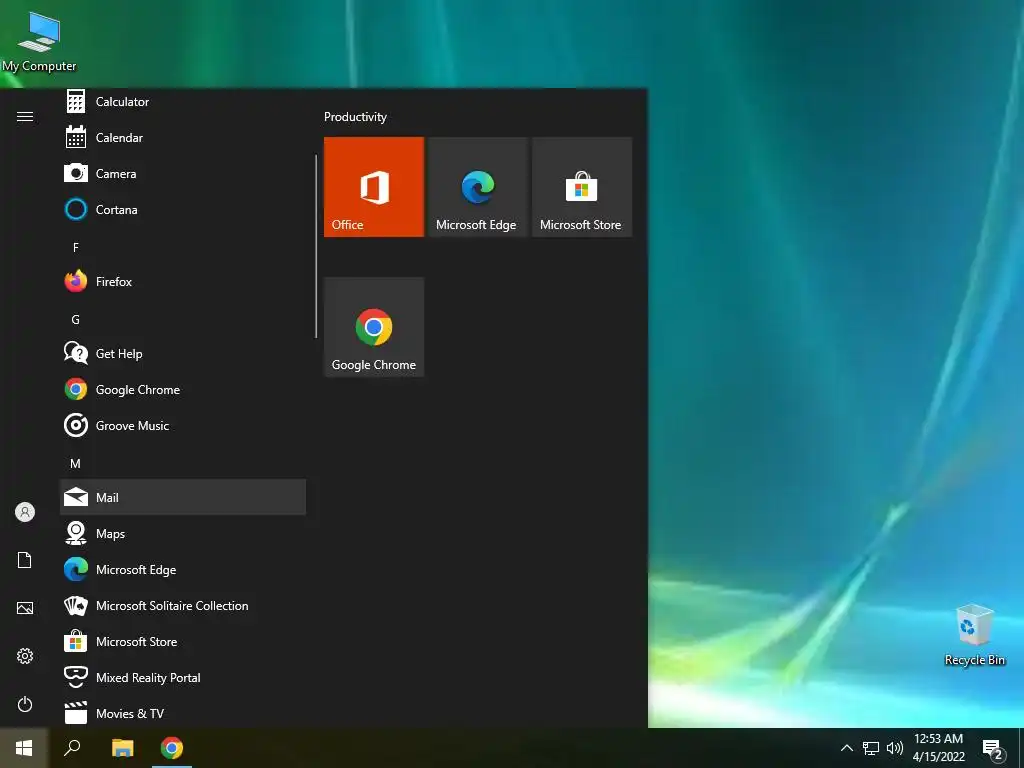The height and width of the screenshot is (768, 1024).
Task: Click the Microsoft Store tile
Action: tap(582, 187)
